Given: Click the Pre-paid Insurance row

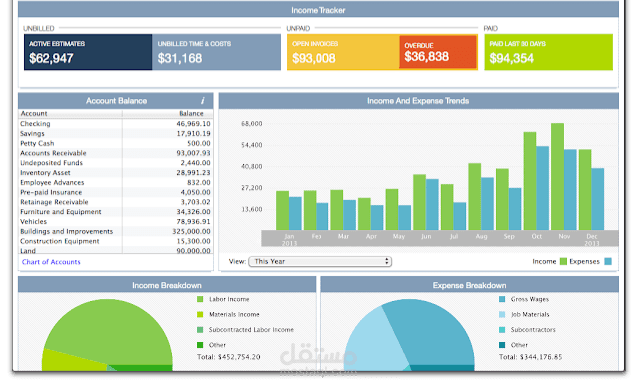Looking at the screenshot, I should [x=116, y=192].
